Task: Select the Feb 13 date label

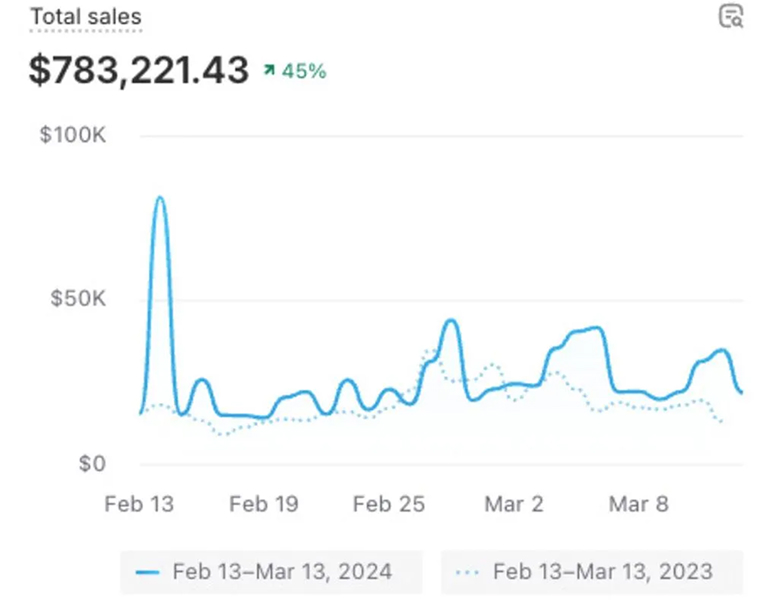Action: (x=139, y=505)
